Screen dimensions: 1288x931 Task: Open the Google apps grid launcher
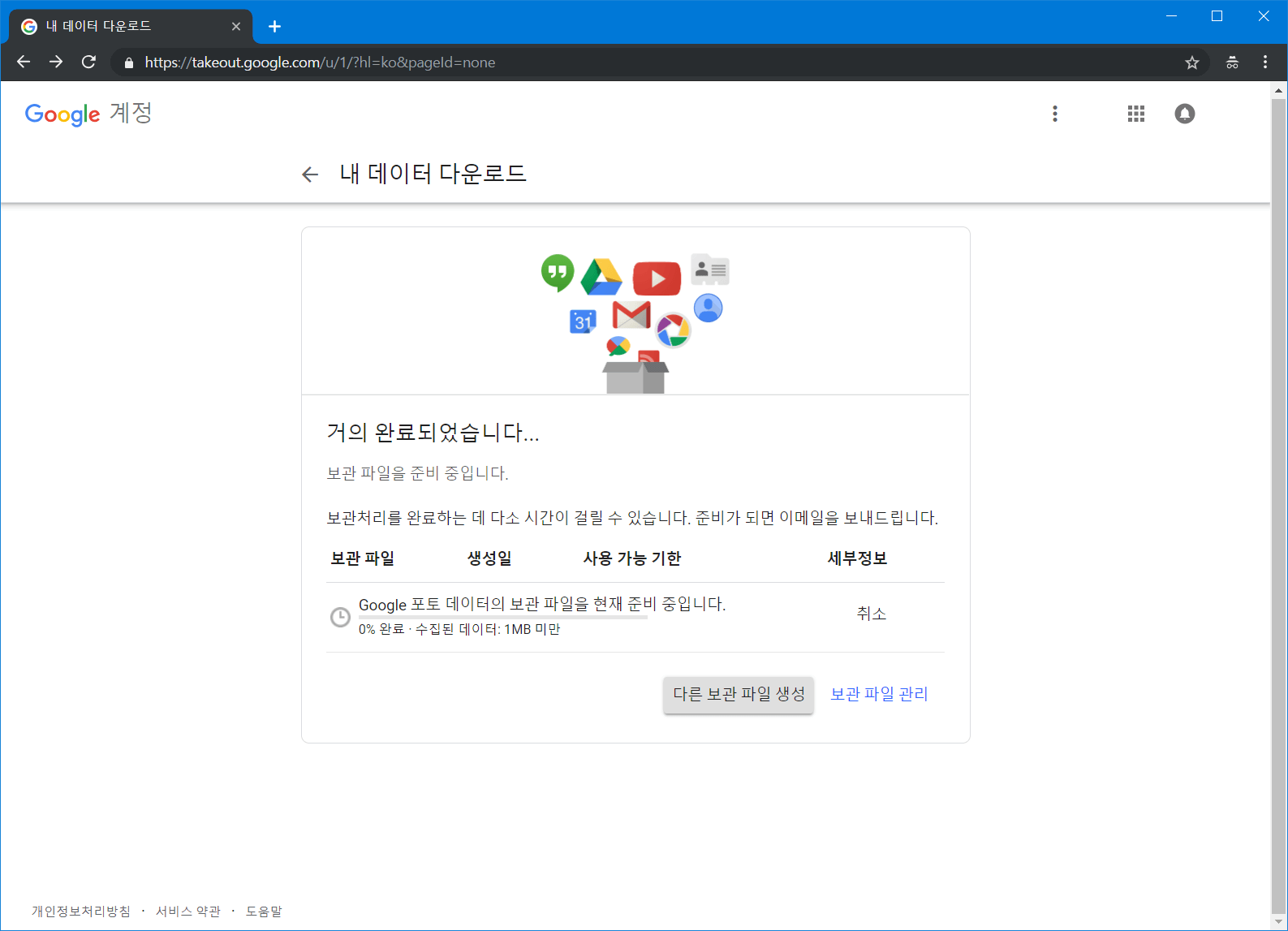point(1135,114)
